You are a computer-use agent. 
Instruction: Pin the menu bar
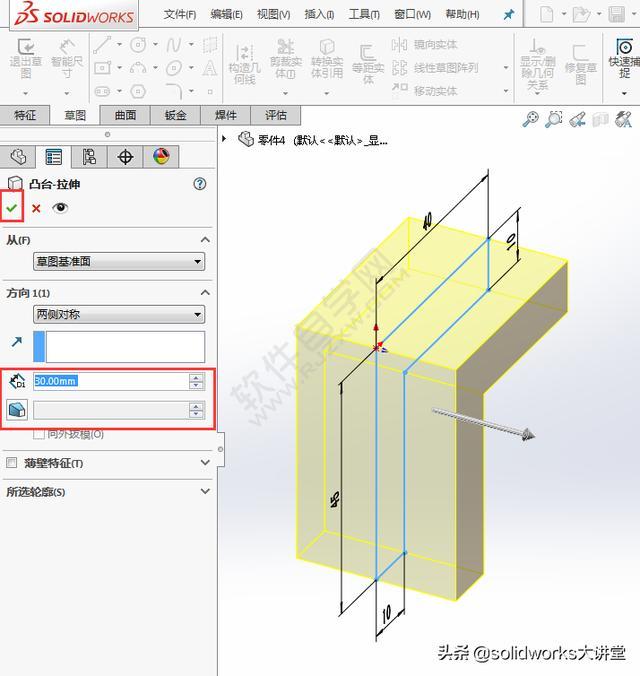(509, 15)
